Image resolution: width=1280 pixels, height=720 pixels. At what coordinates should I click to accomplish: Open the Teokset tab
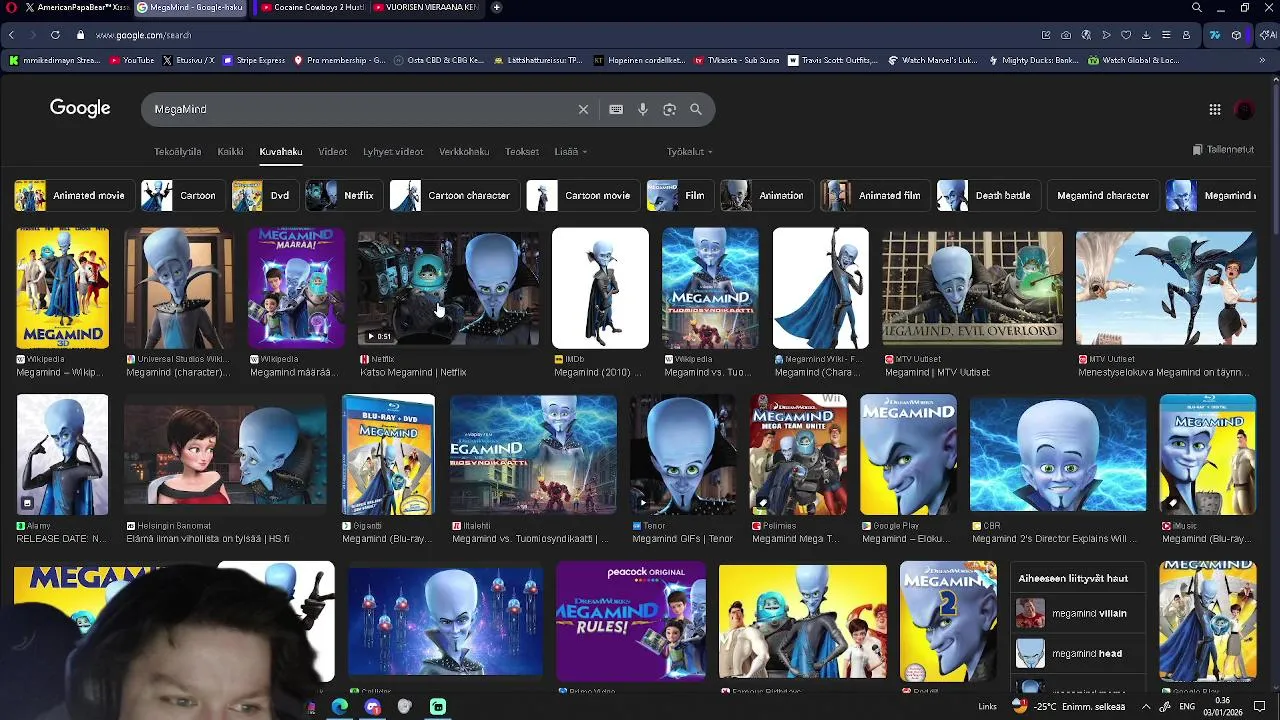pyautogui.click(x=522, y=152)
